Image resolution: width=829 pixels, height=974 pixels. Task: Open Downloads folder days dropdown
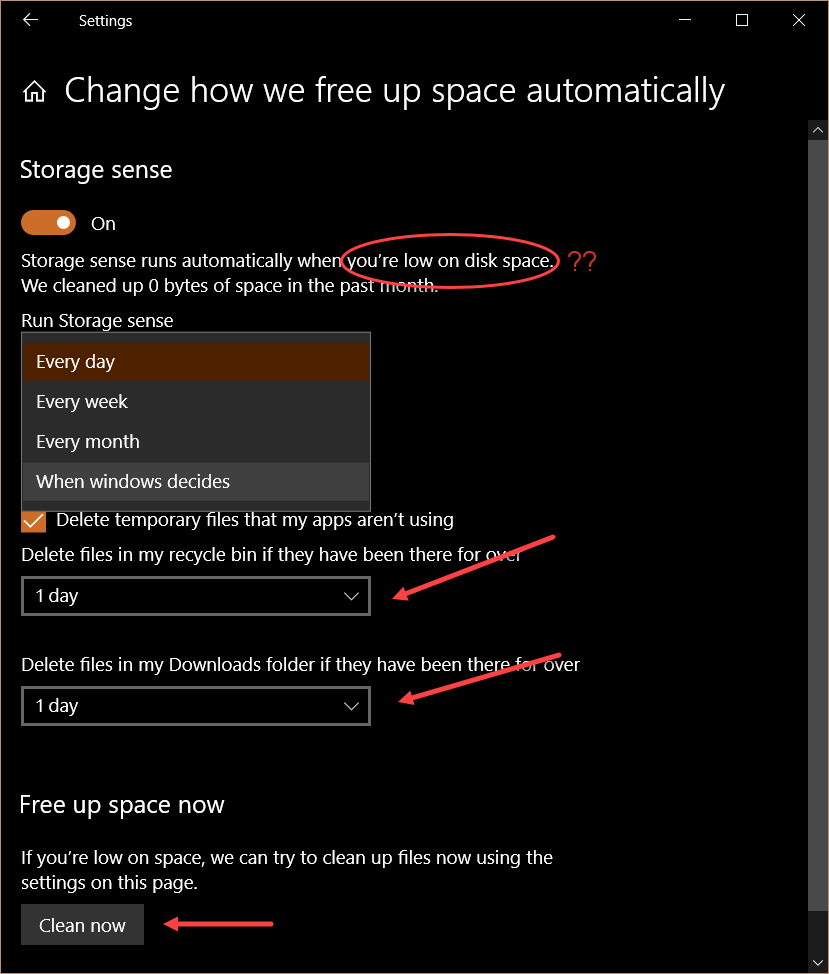(196, 706)
